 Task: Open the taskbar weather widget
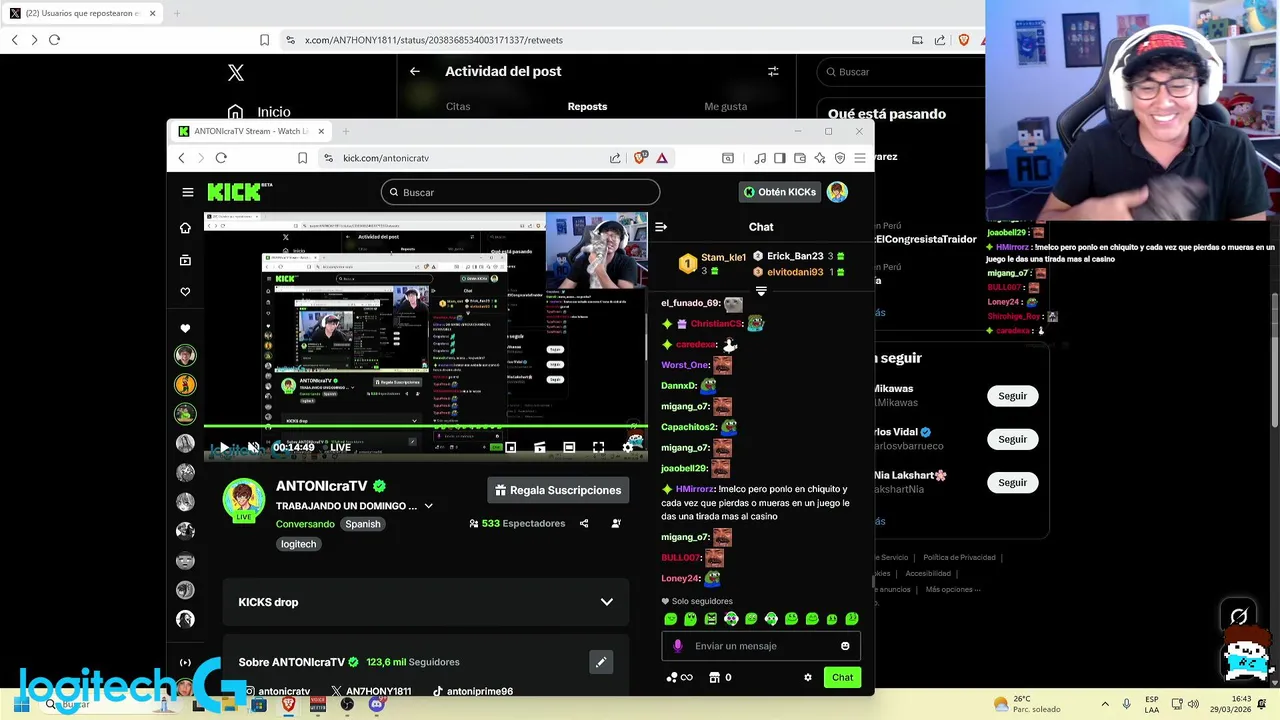(1026, 704)
